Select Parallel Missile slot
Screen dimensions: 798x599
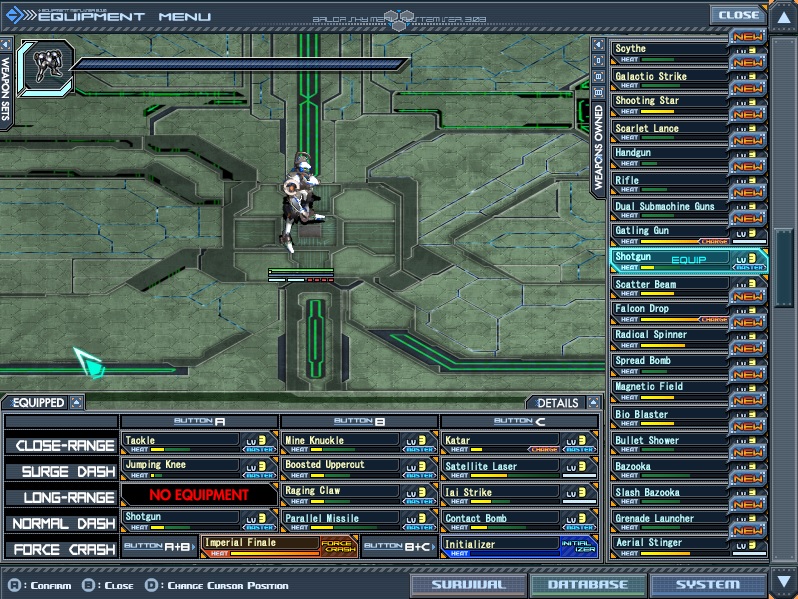pyautogui.click(x=359, y=520)
